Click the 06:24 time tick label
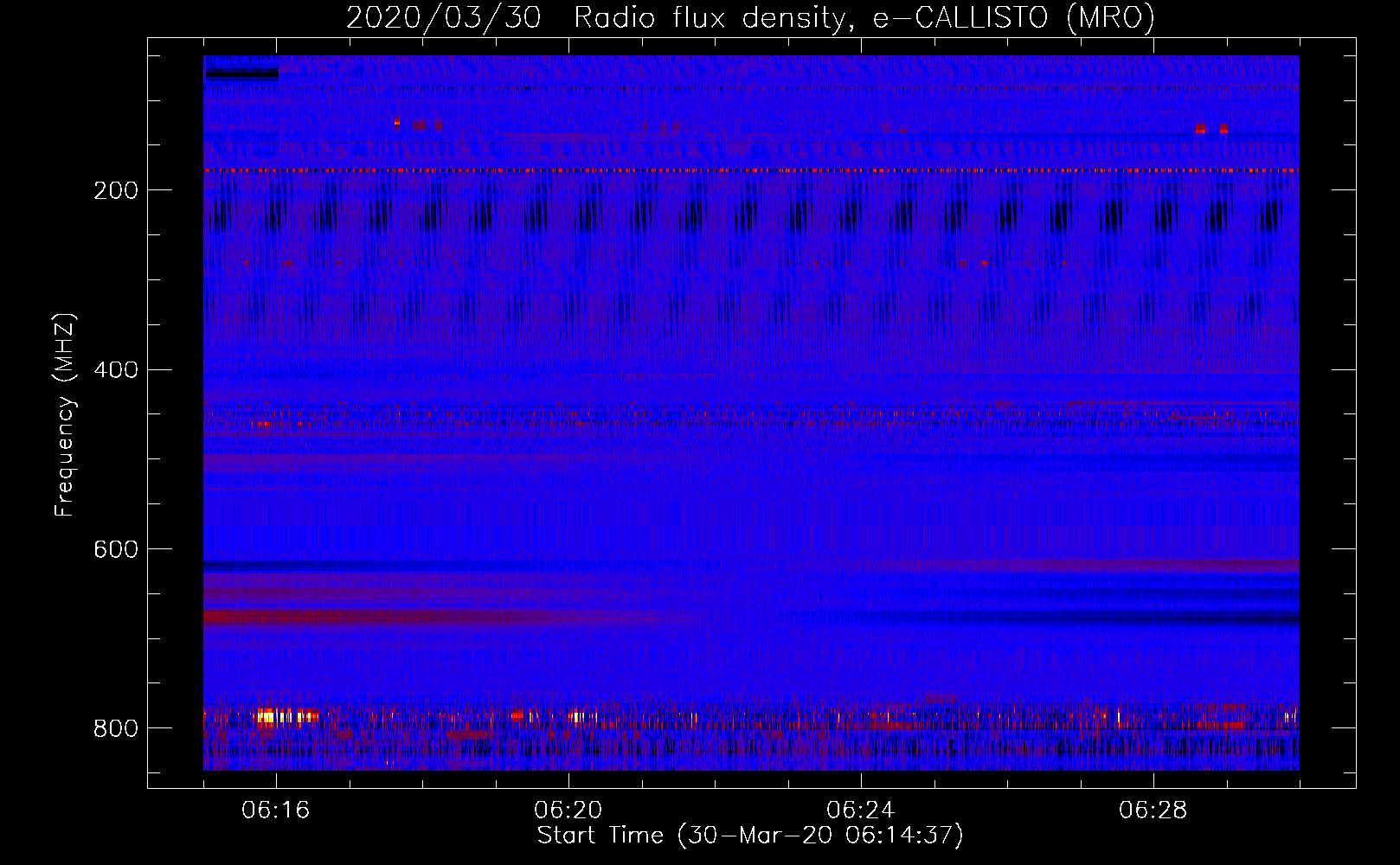The width and height of the screenshot is (1400, 865). pyautogui.click(x=861, y=811)
